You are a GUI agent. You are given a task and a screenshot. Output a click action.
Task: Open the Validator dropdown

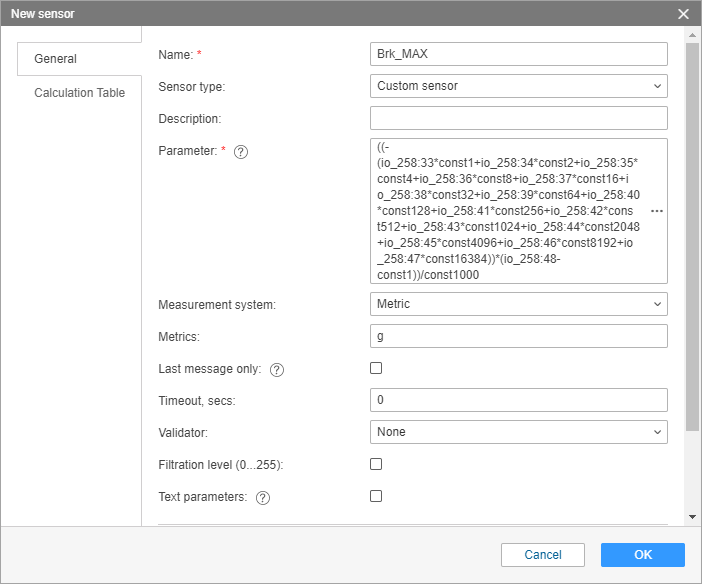click(x=518, y=432)
